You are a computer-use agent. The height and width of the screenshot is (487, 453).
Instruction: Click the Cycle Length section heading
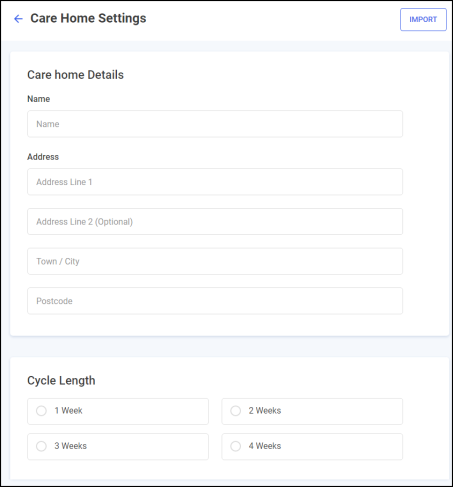[61, 381]
